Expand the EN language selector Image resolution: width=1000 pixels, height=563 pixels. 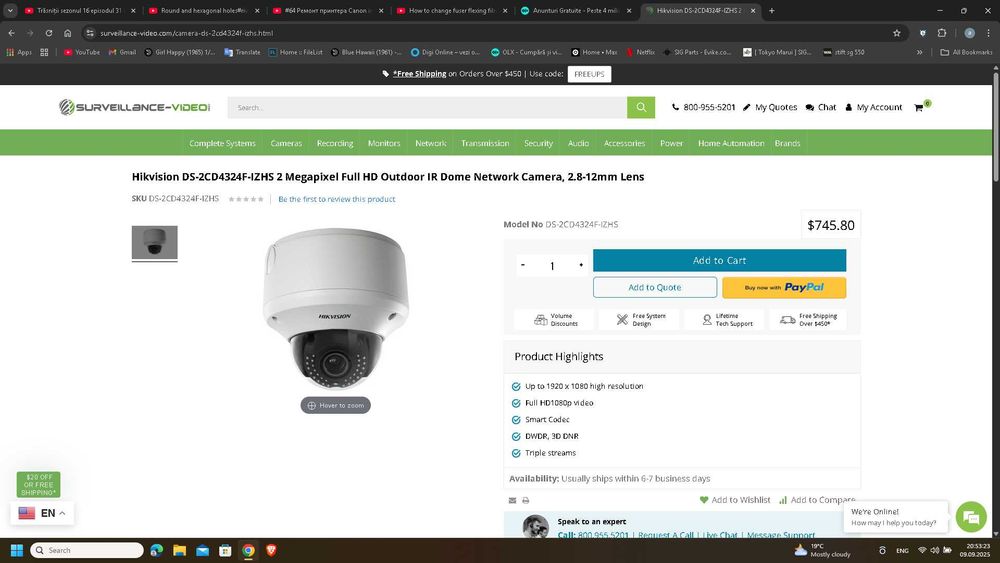[x=42, y=513]
